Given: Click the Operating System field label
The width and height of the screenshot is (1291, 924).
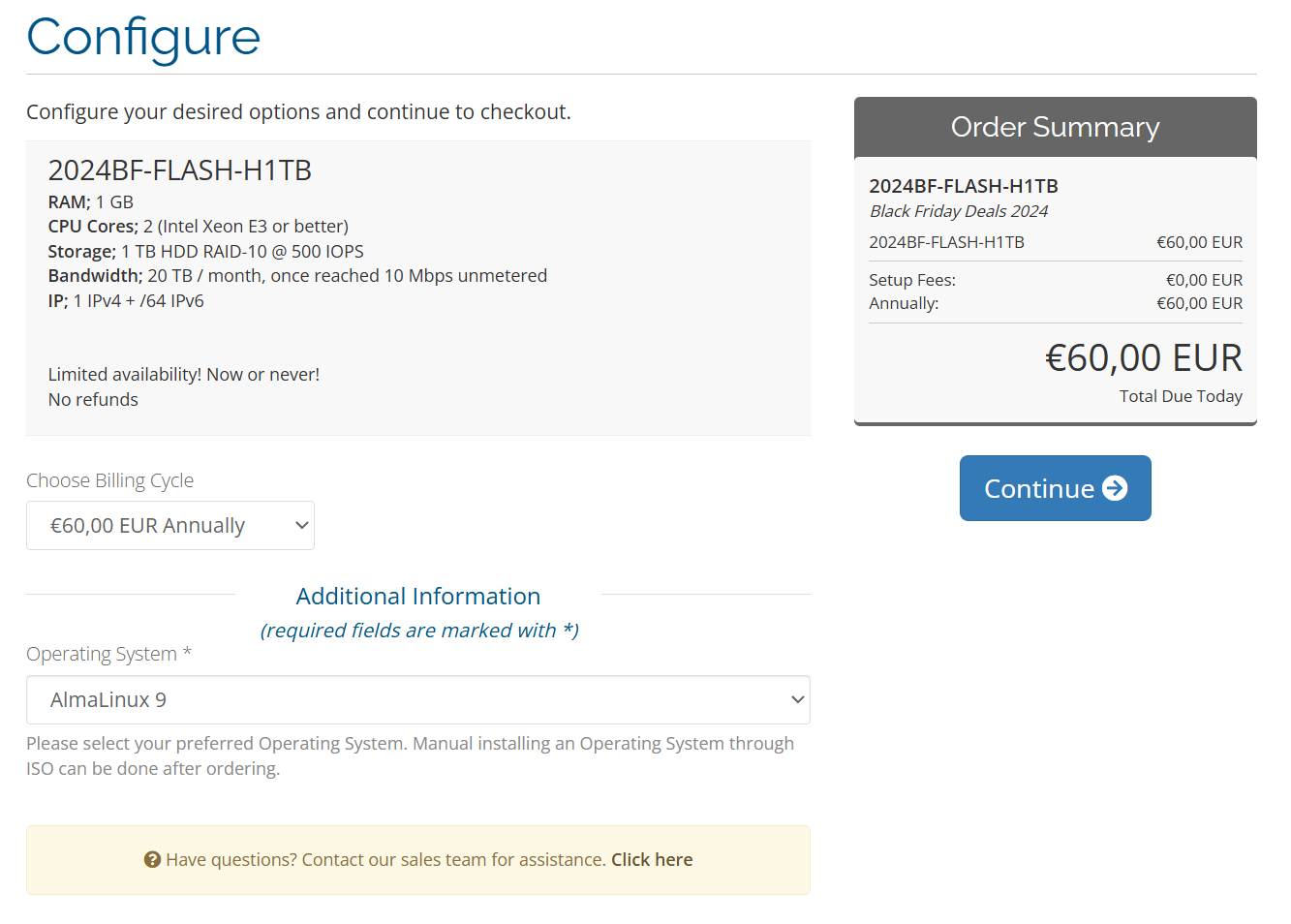Looking at the screenshot, I should pos(109,654).
